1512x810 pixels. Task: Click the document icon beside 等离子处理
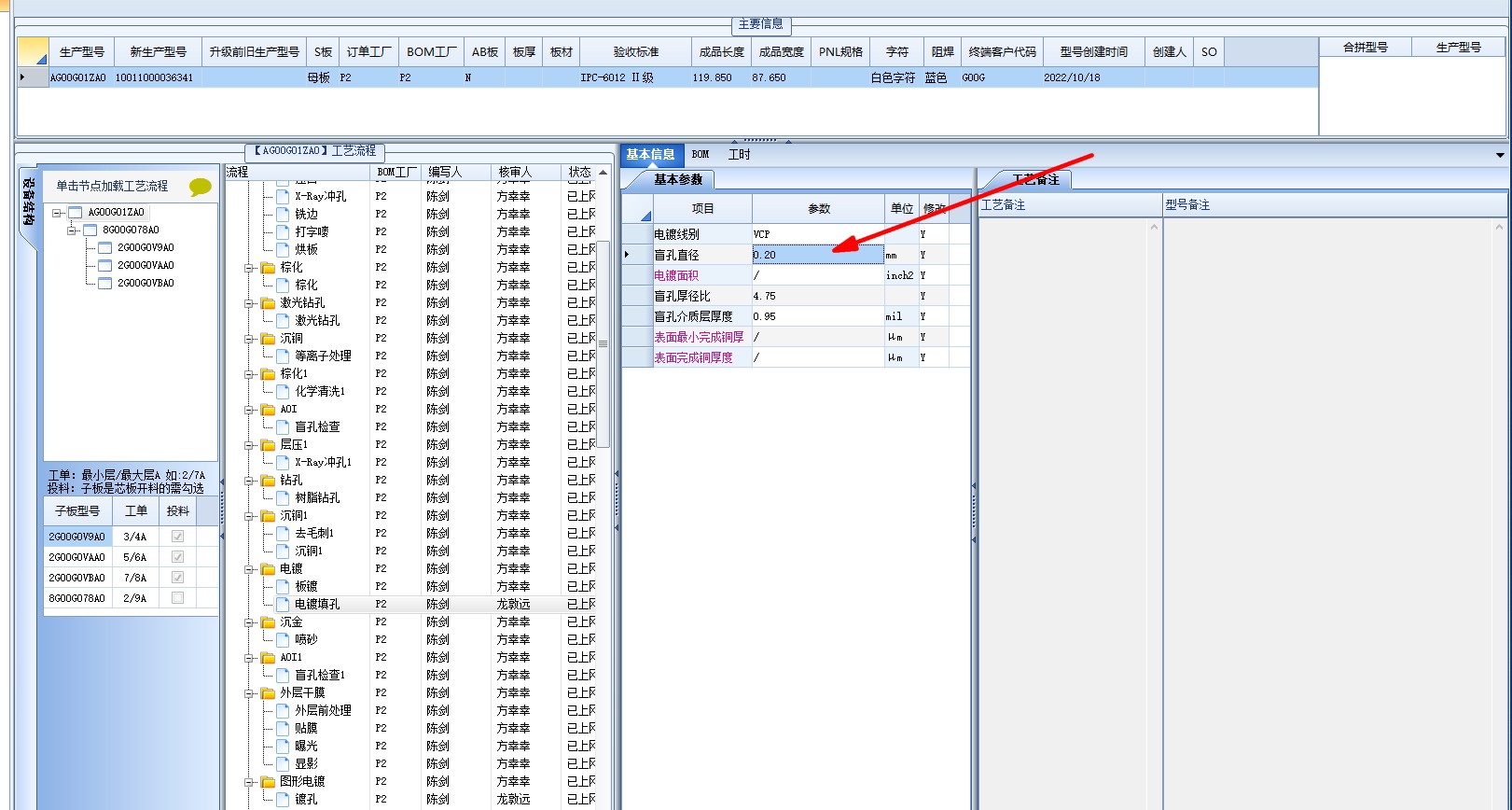point(283,356)
